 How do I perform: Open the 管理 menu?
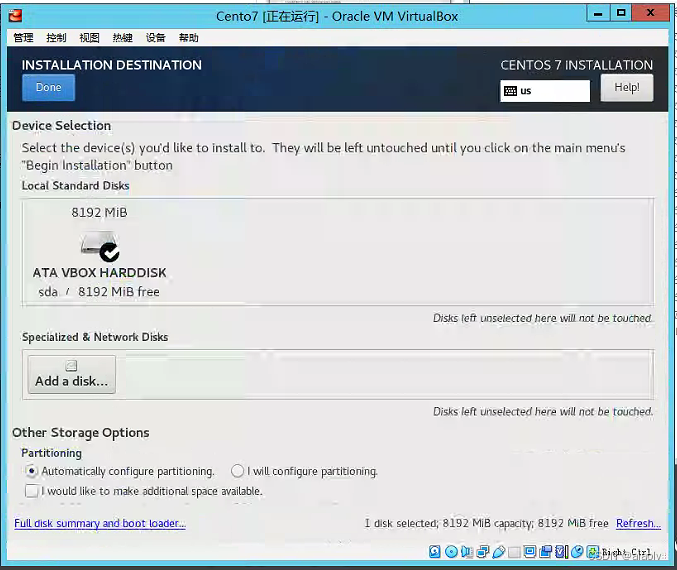(23, 38)
